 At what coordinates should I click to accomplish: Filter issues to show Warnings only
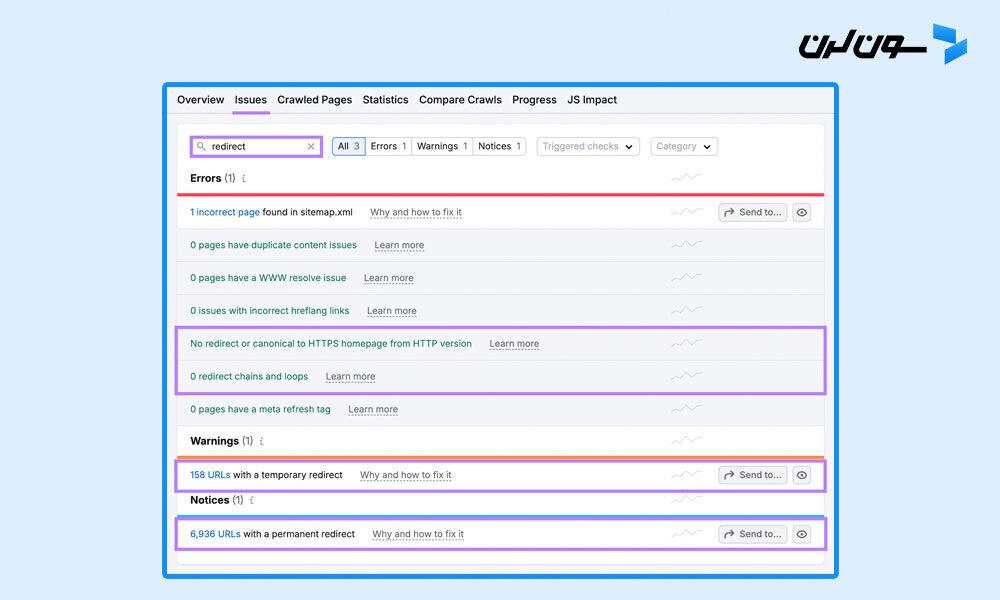coord(442,147)
